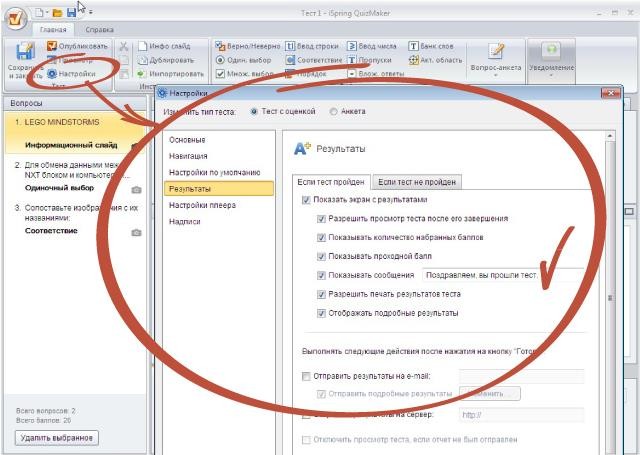Add a Влож. ответы question

(x=376, y=74)
